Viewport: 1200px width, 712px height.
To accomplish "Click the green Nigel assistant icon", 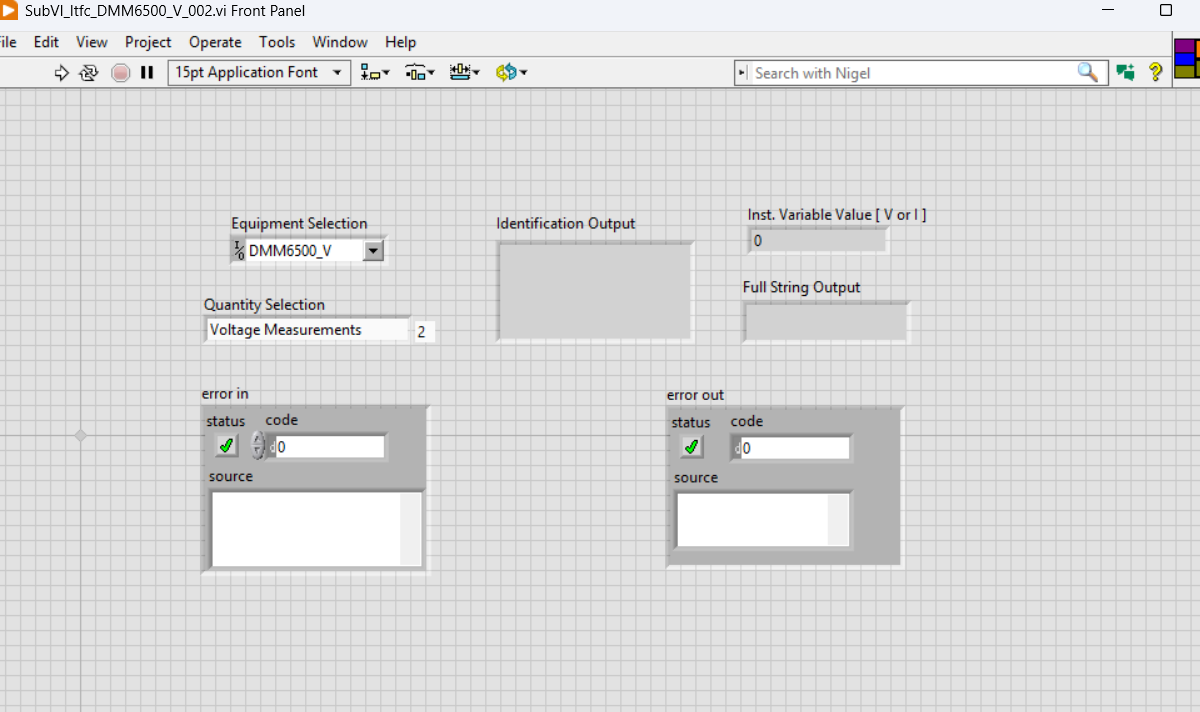I will (1126, 72).
